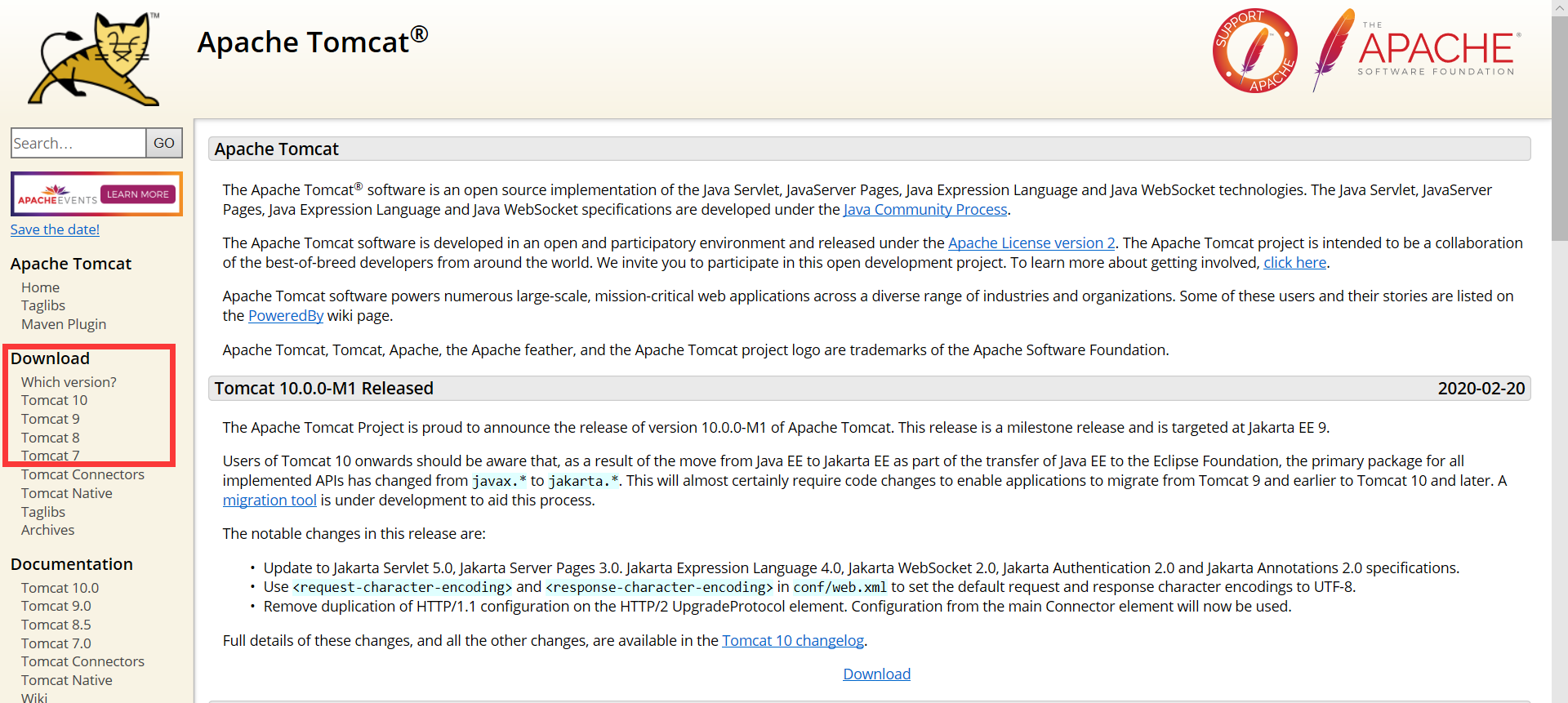Click the Documentation sidebar heading
Image resolution: width=1568 pixels, height=703 pixels.
[x=72, y=564]
